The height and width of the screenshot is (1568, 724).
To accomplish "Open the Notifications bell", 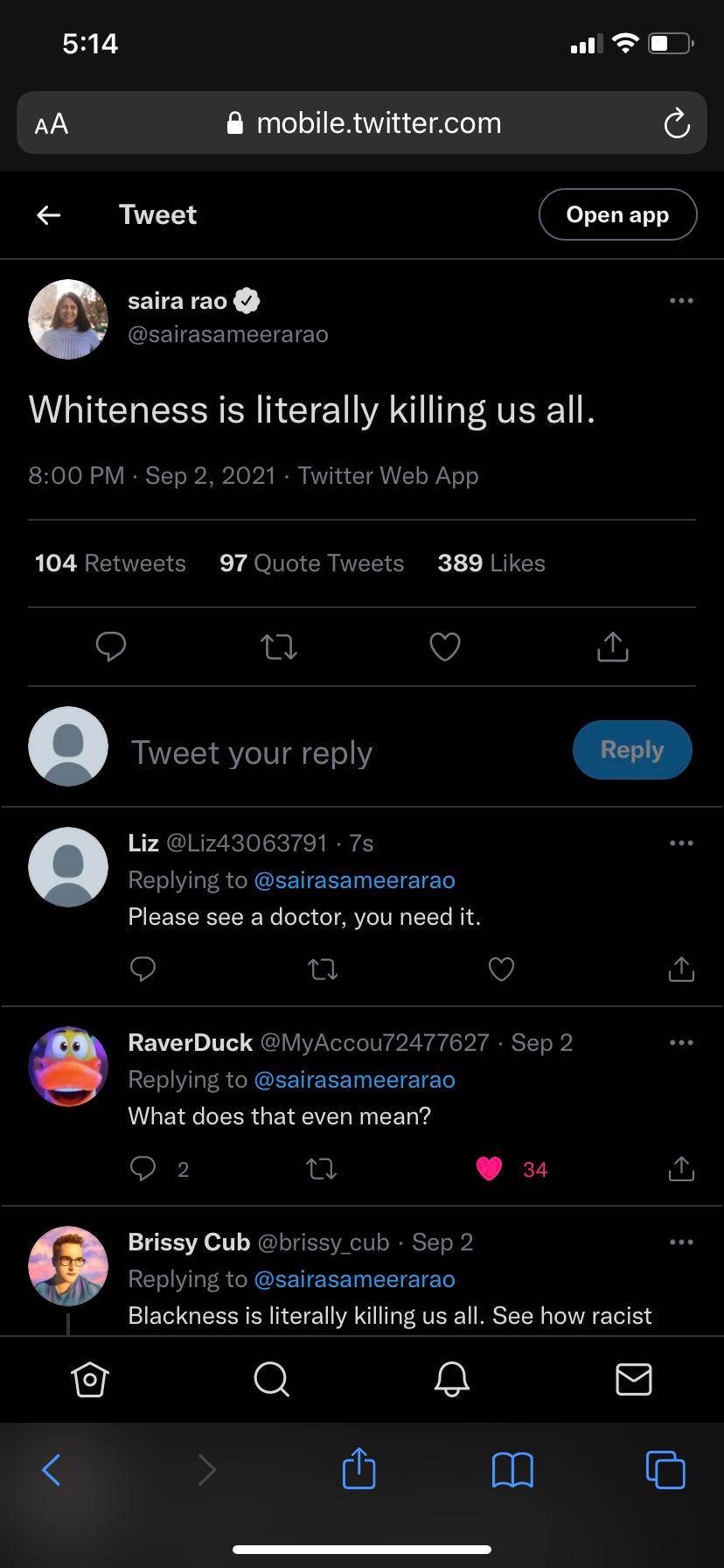I will 452,1380.
